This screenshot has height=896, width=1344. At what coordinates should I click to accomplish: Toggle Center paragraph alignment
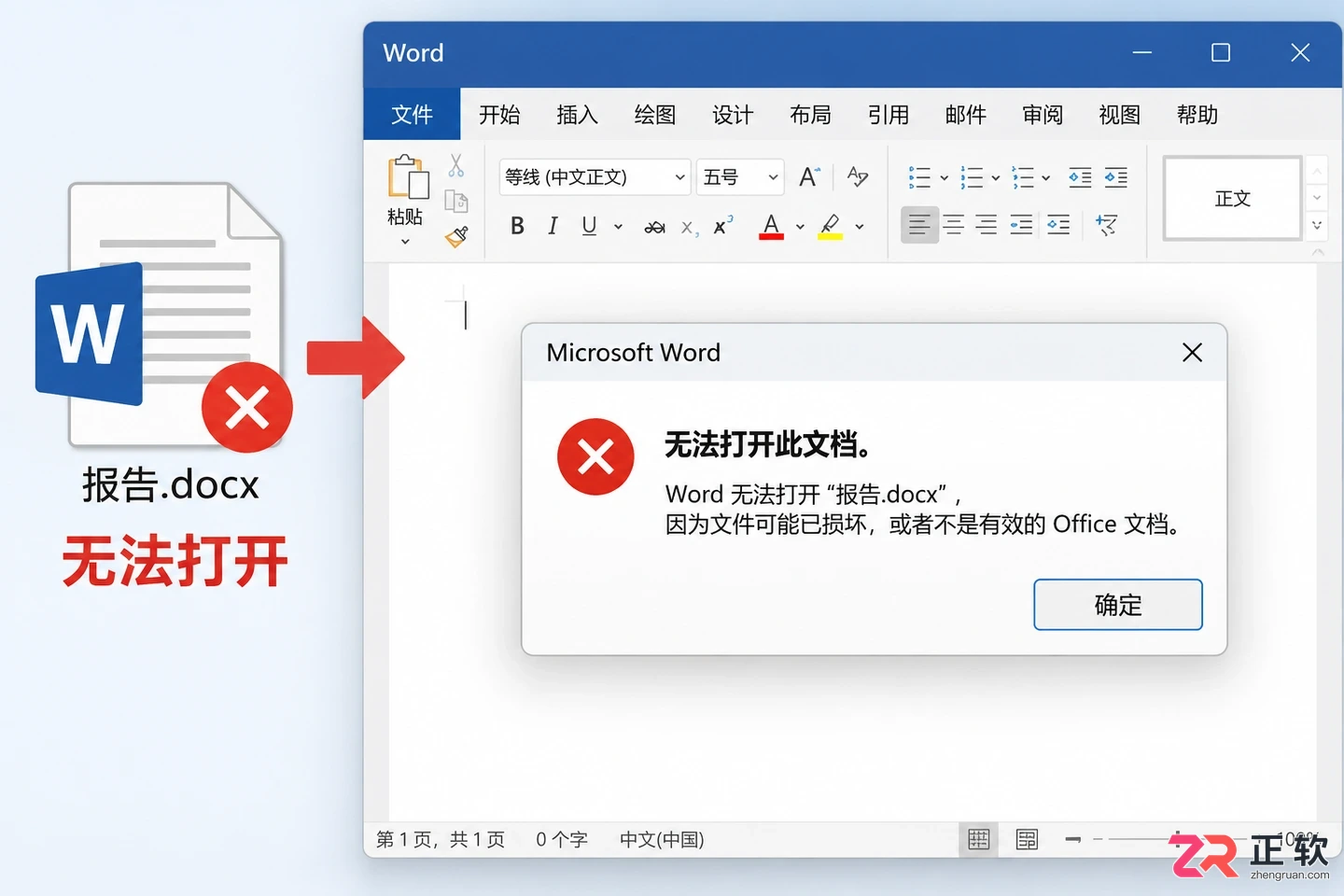[x=953, y=225]
